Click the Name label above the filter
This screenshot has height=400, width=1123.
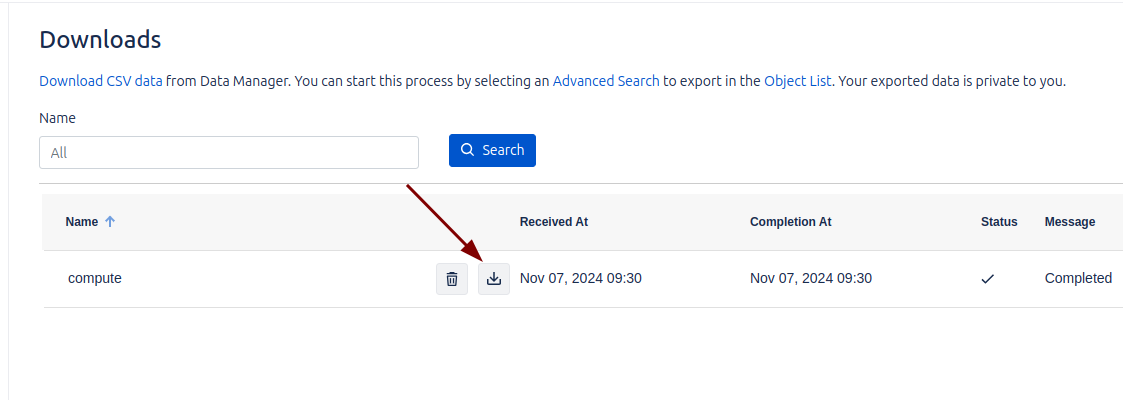coord(57,118)
